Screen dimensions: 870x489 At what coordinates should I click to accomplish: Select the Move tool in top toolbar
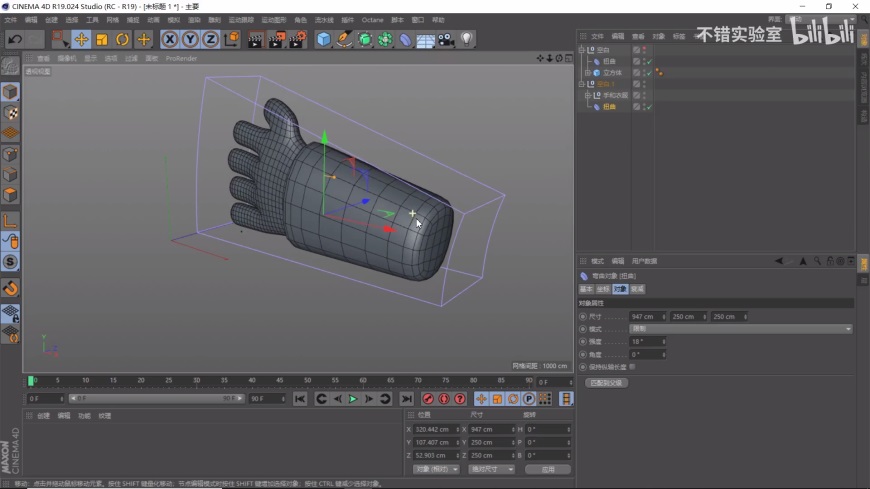coord(81,39)
